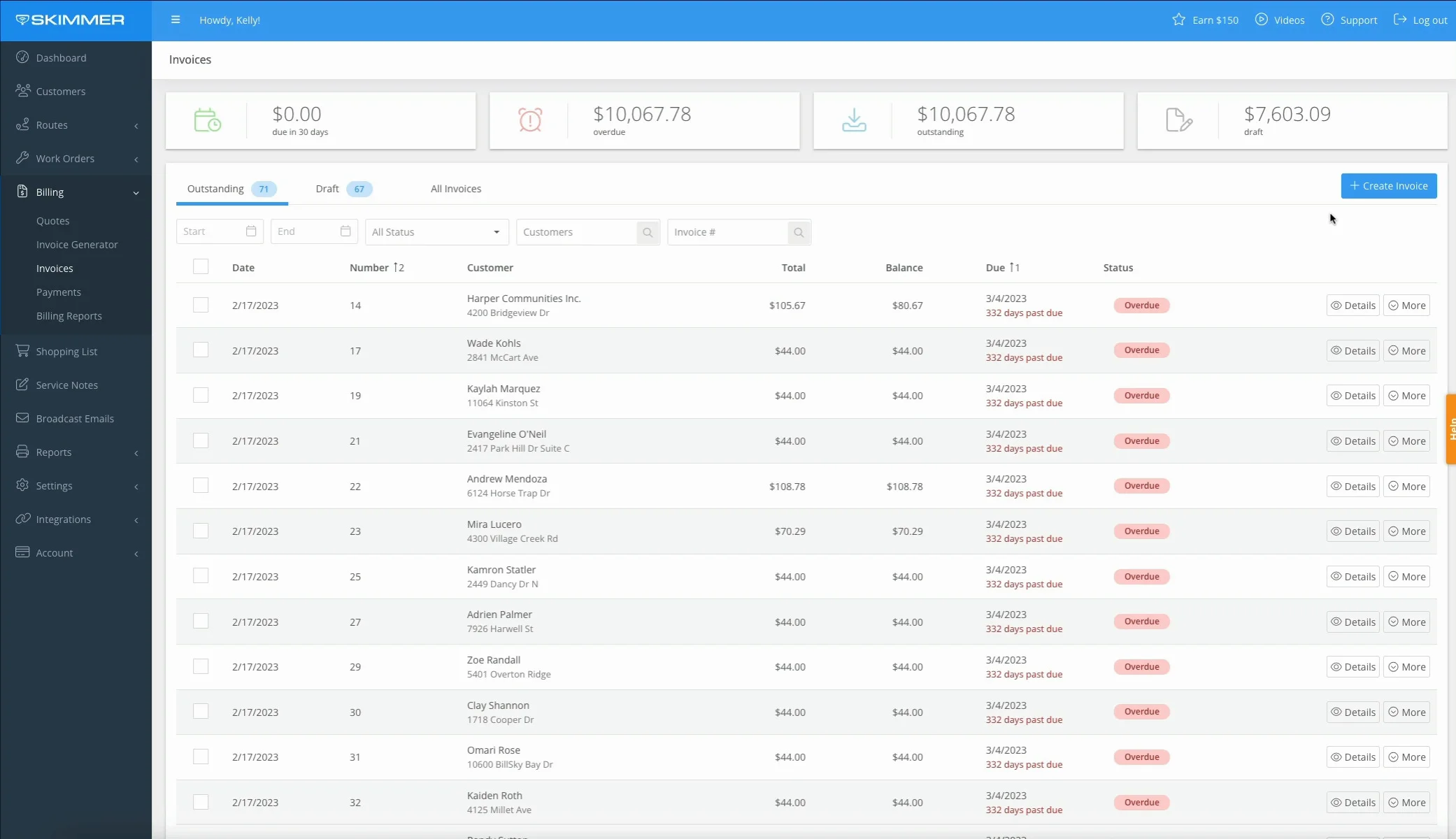Click the Broadcast Emails envelope icon
Screen dimensions: 1456x839
point(22,418)
